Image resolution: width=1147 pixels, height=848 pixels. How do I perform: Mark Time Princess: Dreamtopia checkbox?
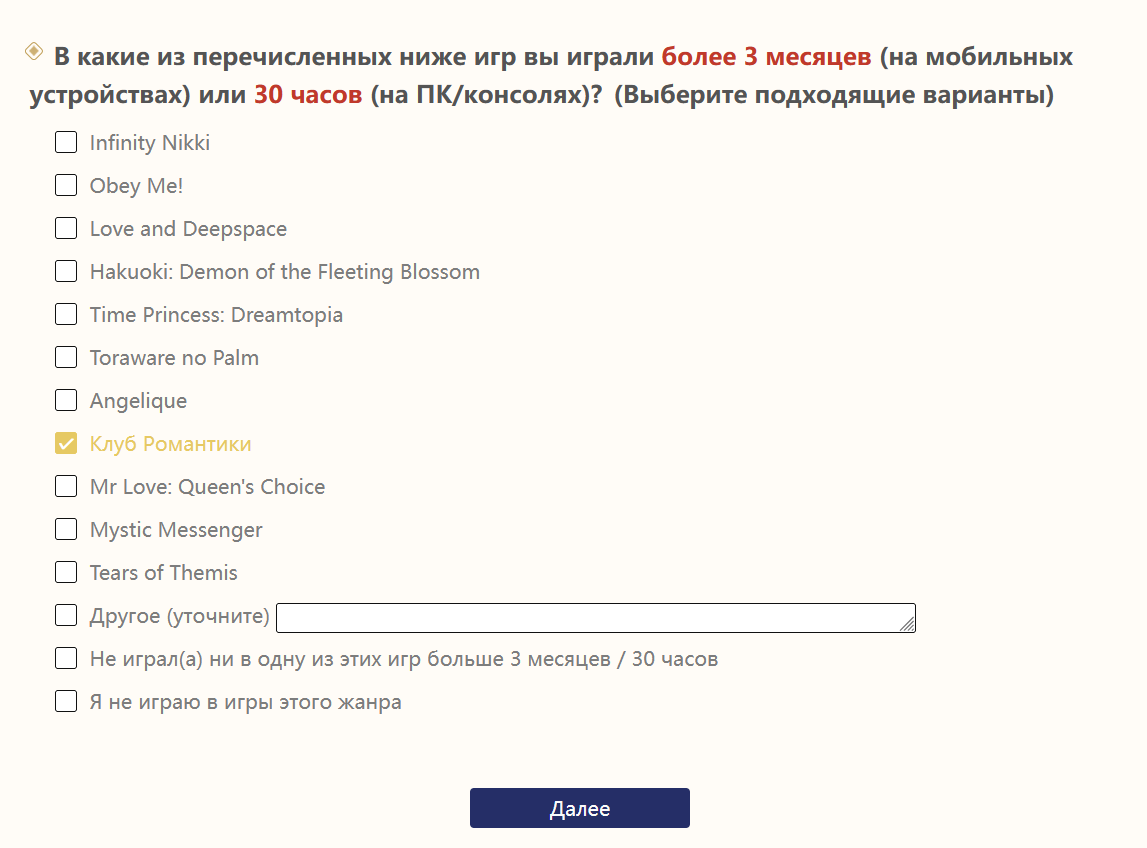[x=66, y=315]
